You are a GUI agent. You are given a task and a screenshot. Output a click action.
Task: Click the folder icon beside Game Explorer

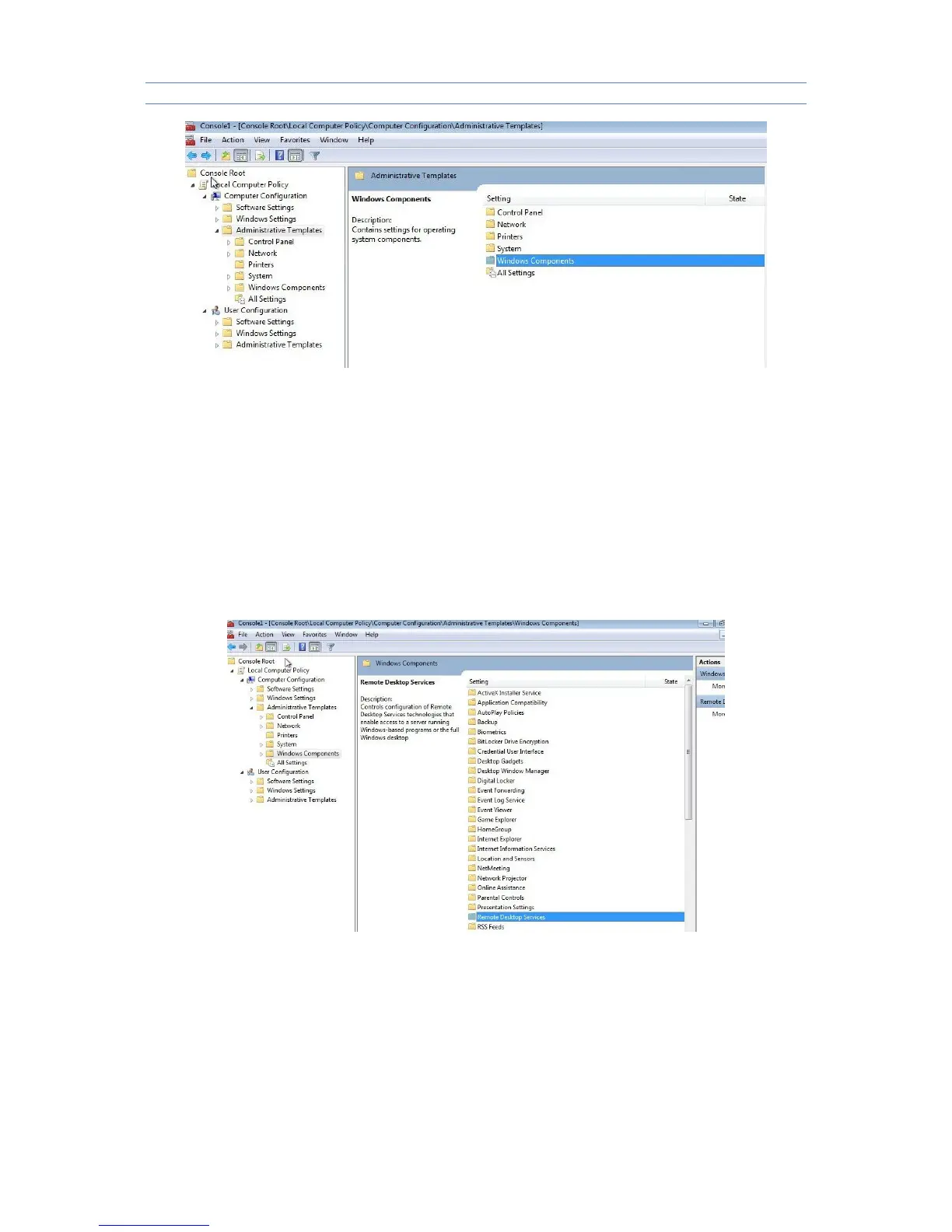coord(472,819)
